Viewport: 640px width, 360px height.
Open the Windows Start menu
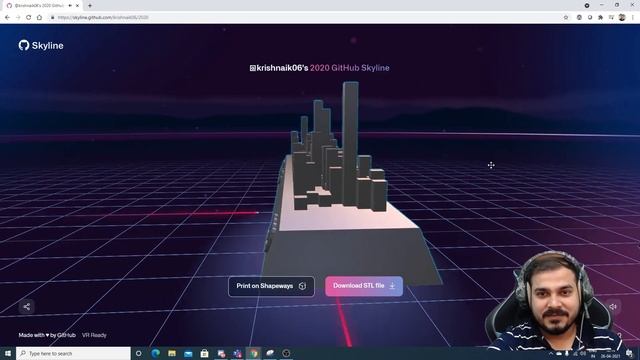point(8,353)
